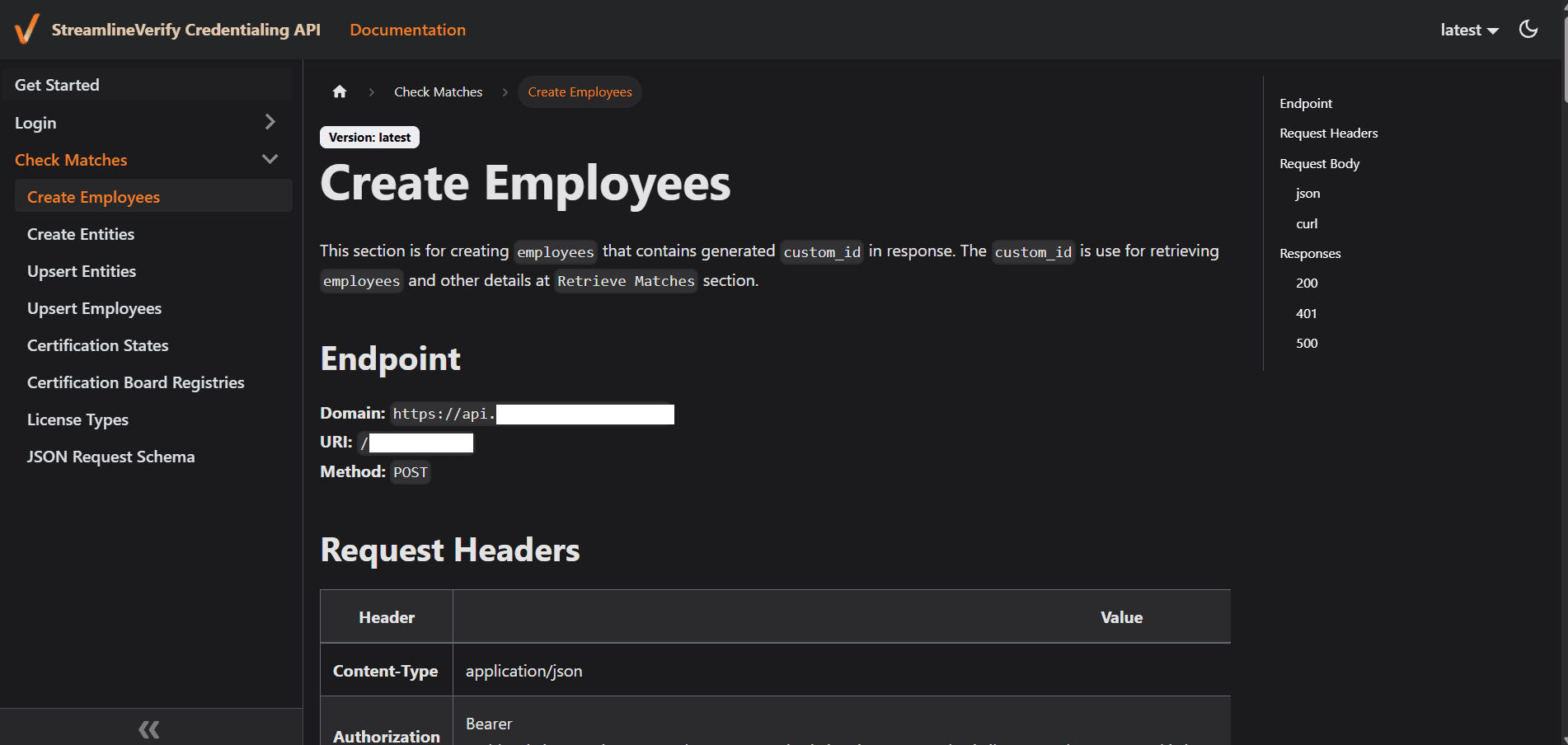Expand the Login section chevron

point(270,123)
